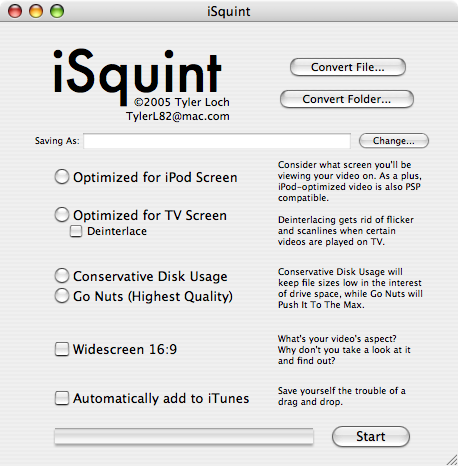This screenshot has width=458, height=466.
Task: Click the Convert File... button
Action: pyautogui.click(x=348, y=67)
